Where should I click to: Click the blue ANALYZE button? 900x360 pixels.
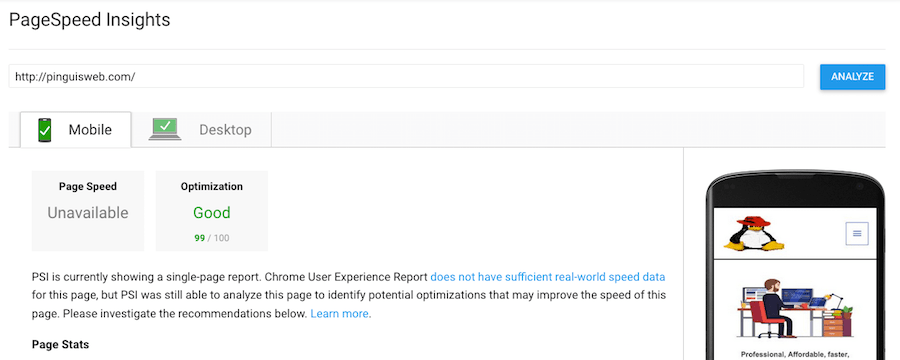coord(852,76)
